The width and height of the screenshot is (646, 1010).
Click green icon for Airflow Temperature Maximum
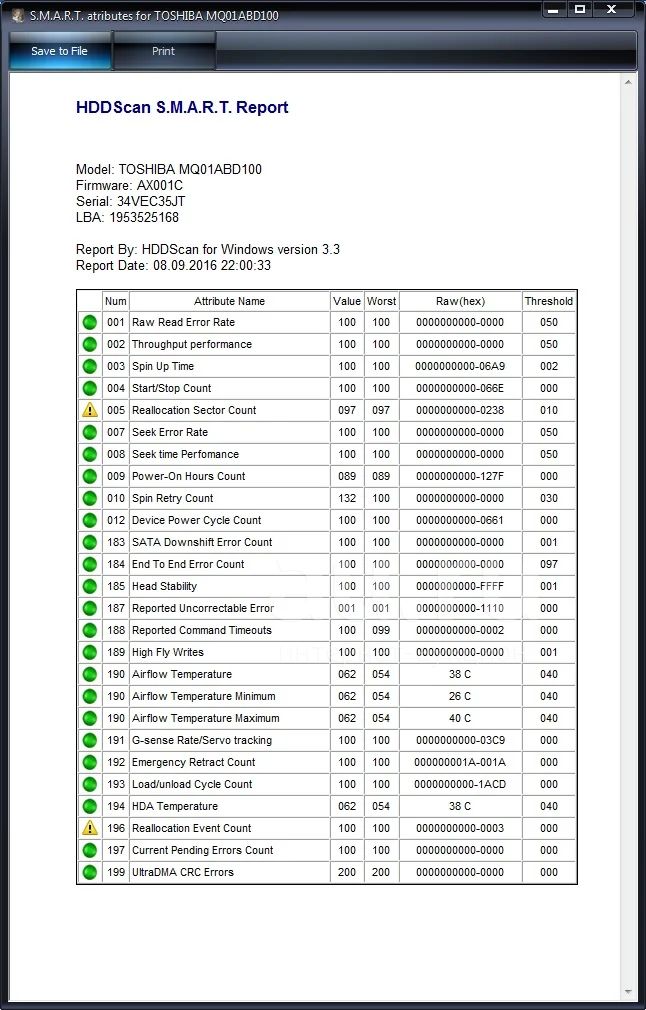[x=90, y=718]
